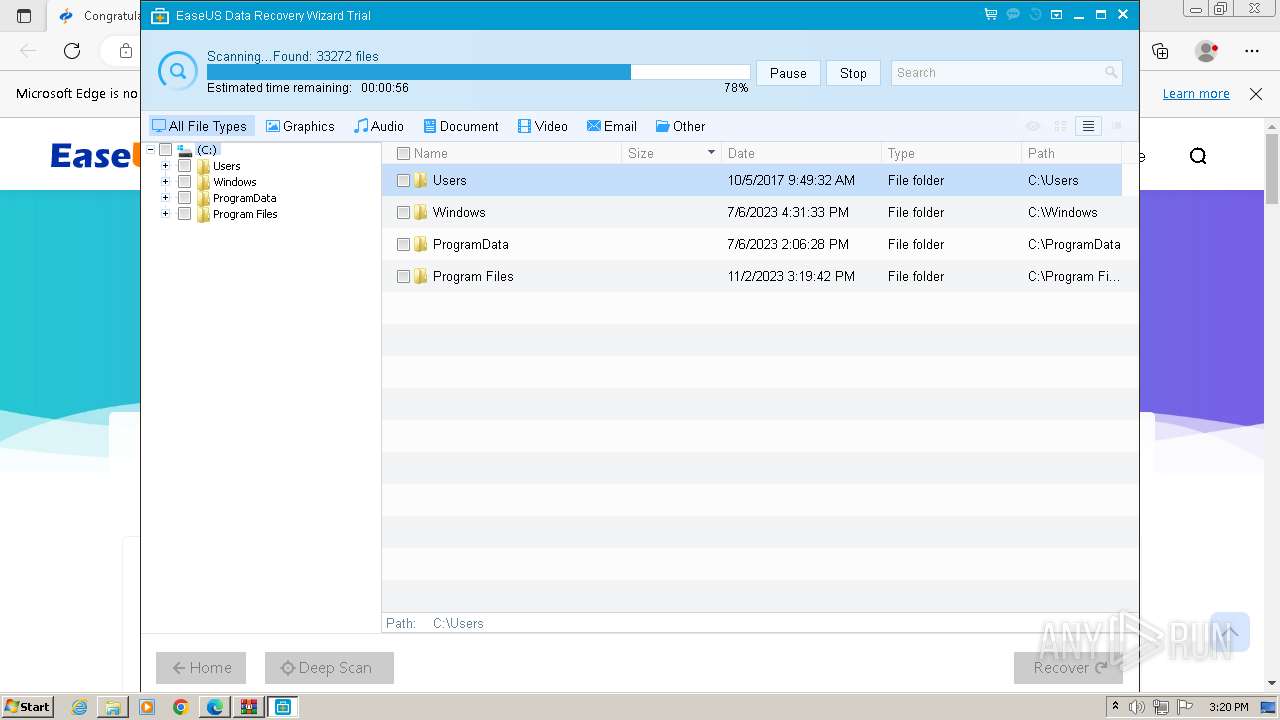Open the network tray icon

pyautogui.click(x=1161, y=707)
